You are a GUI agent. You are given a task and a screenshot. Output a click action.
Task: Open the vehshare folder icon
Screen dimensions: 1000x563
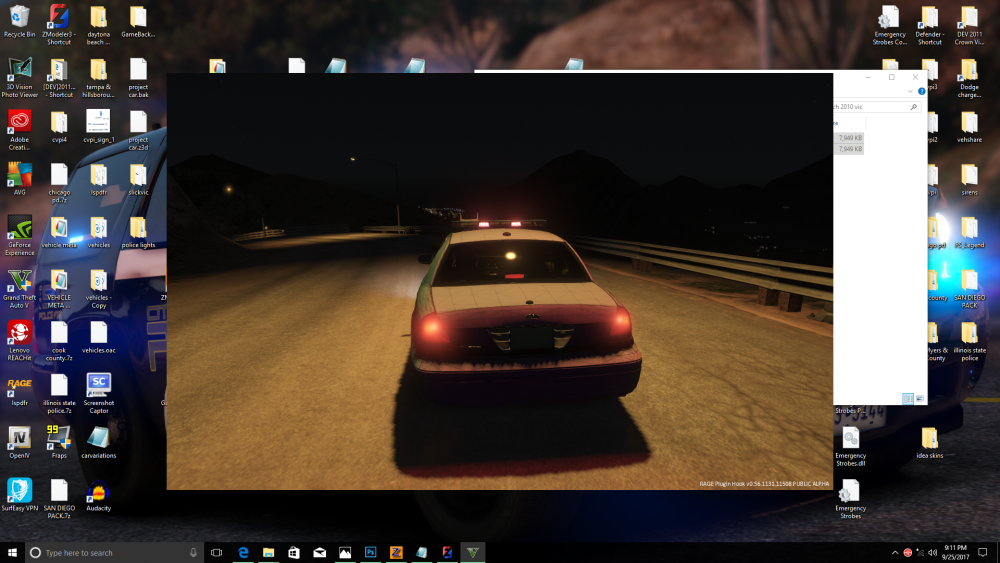pyautogui.click(x=969, y=127)
